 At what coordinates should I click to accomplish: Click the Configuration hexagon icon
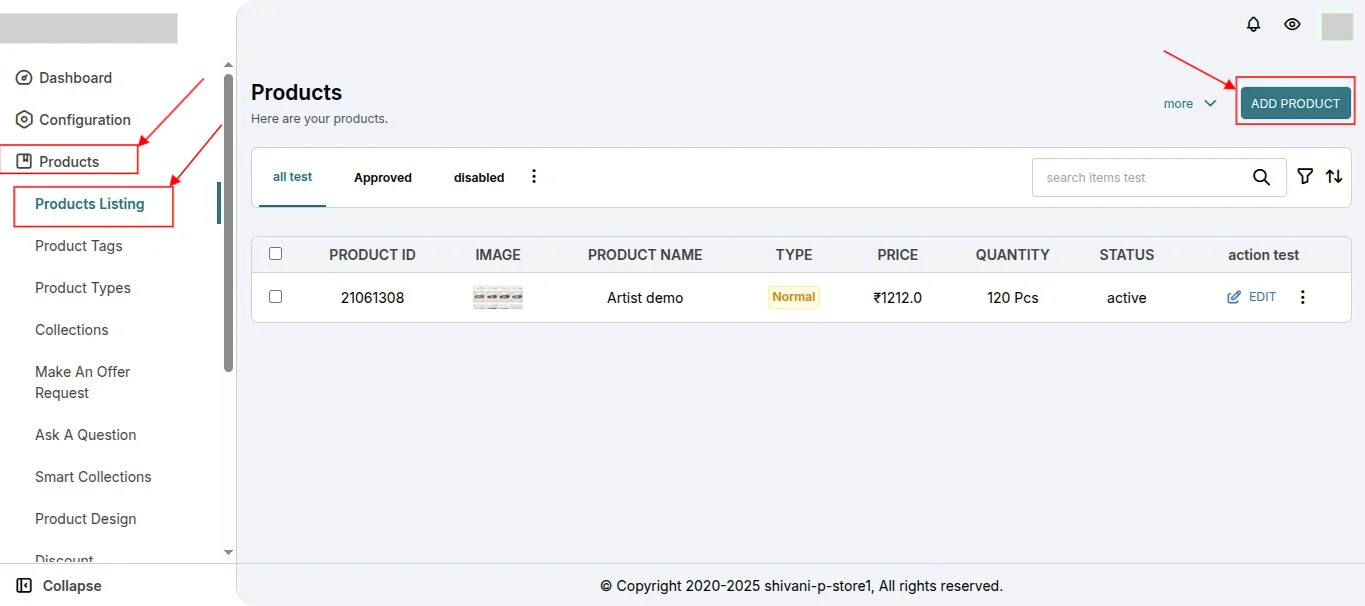[24, 120]
